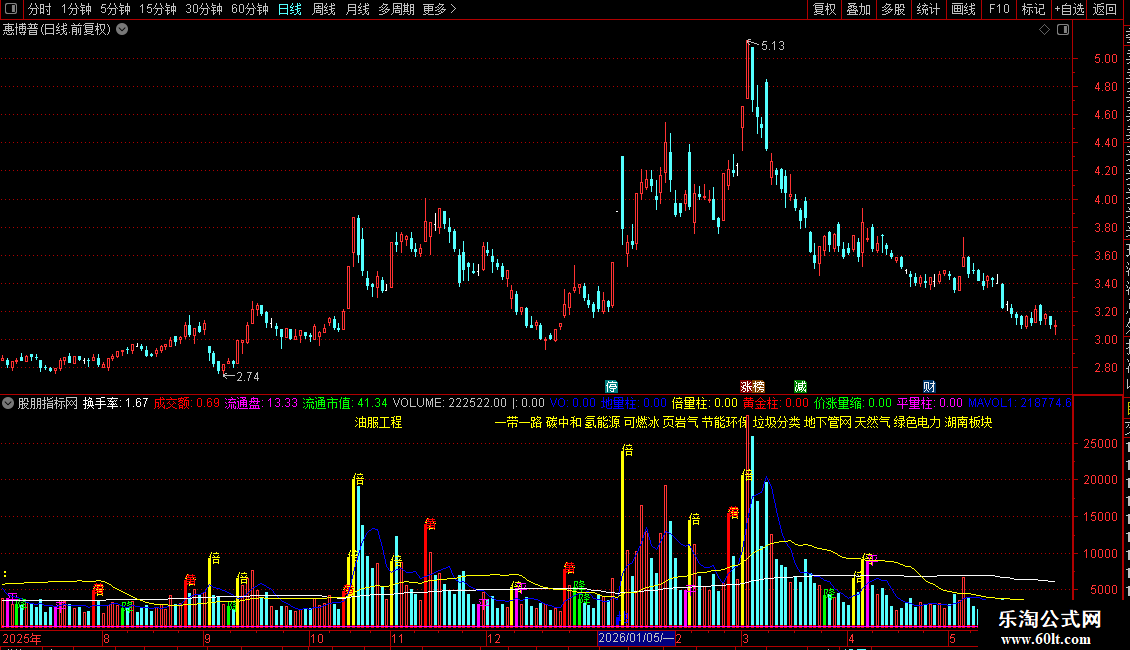Toggle the right side panel icon
This screenshot has height=650, width=1130.
click(x=1063, y=30)
